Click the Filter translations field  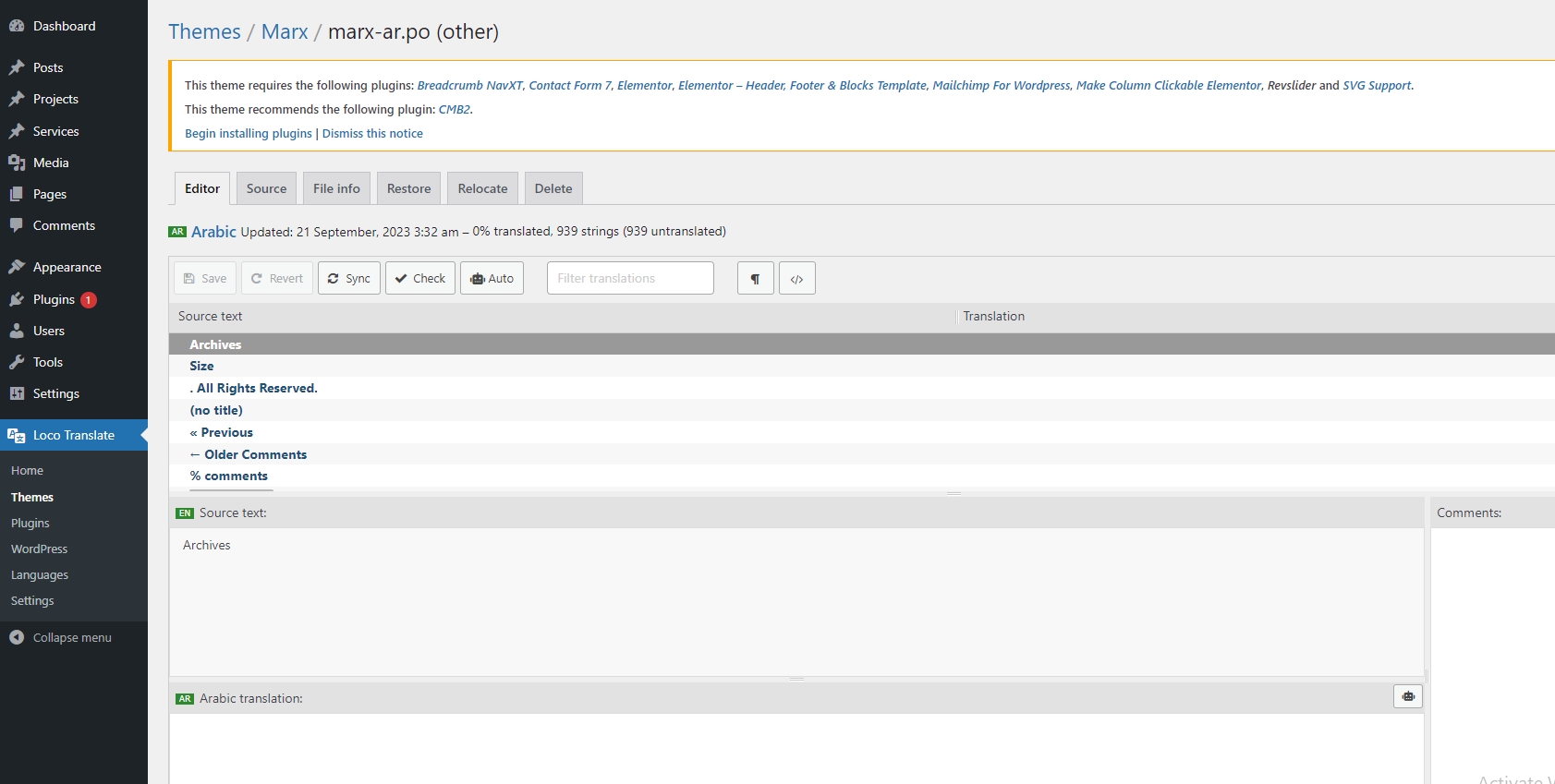pyautogui.click(x=630, y=279)
